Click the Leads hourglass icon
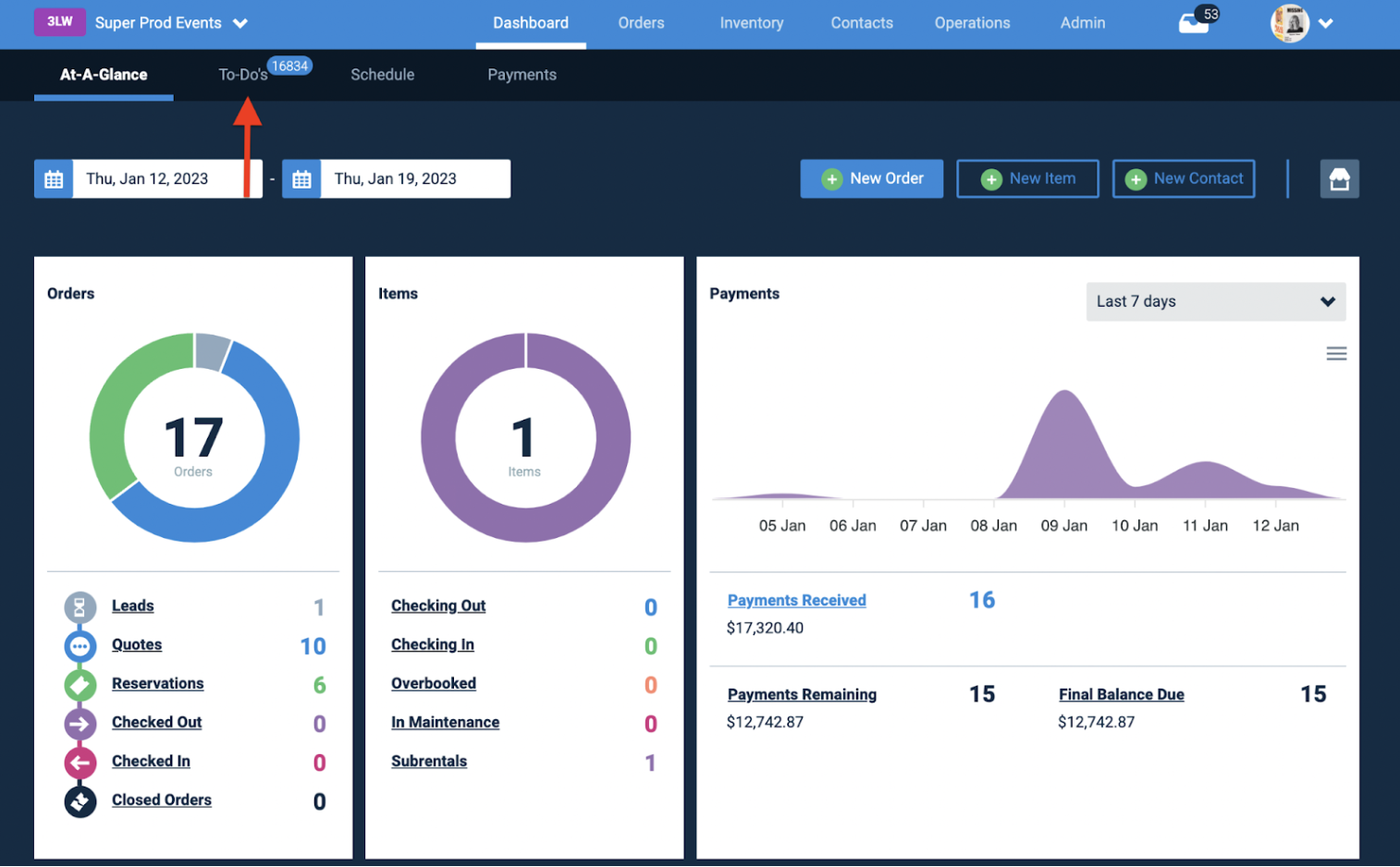The image size is (1400, 867). pyautogui.click(x=80, y=607)
